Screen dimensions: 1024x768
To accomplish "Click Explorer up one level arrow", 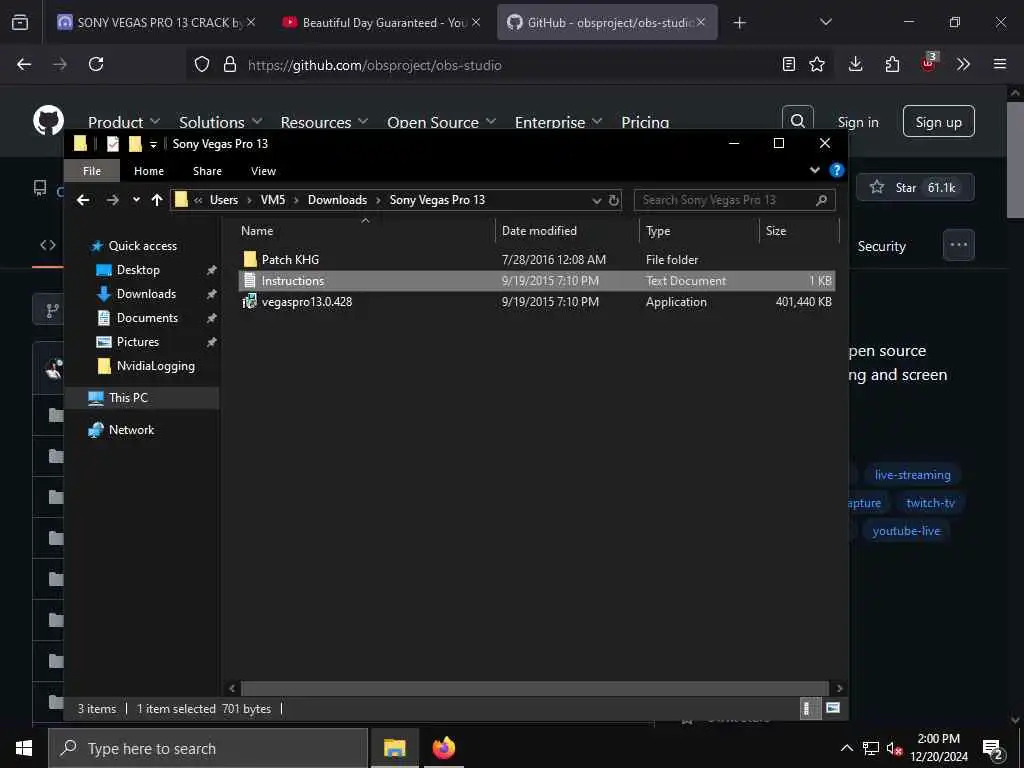I will [x=157, y=200].
